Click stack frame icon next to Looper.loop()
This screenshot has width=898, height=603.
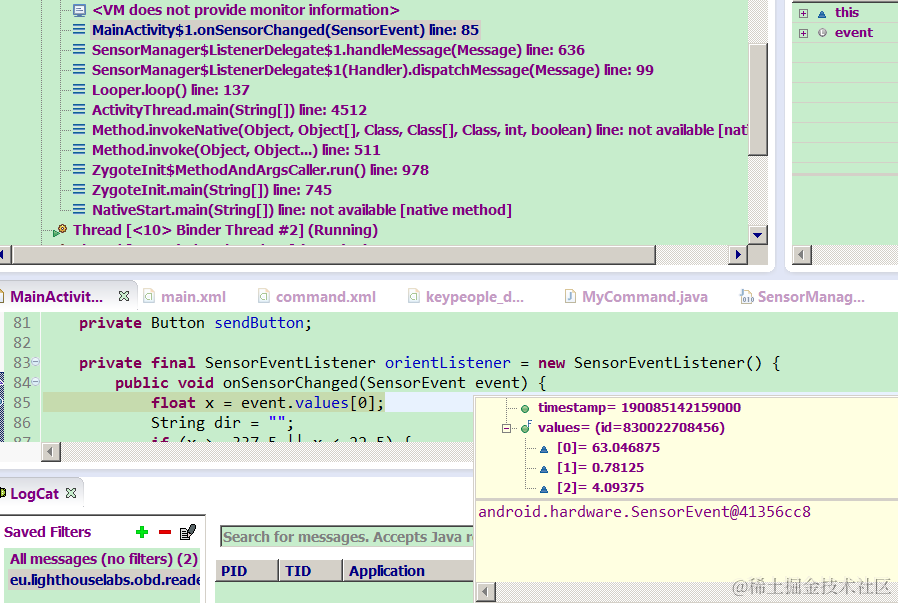click(x=79, y=89)
